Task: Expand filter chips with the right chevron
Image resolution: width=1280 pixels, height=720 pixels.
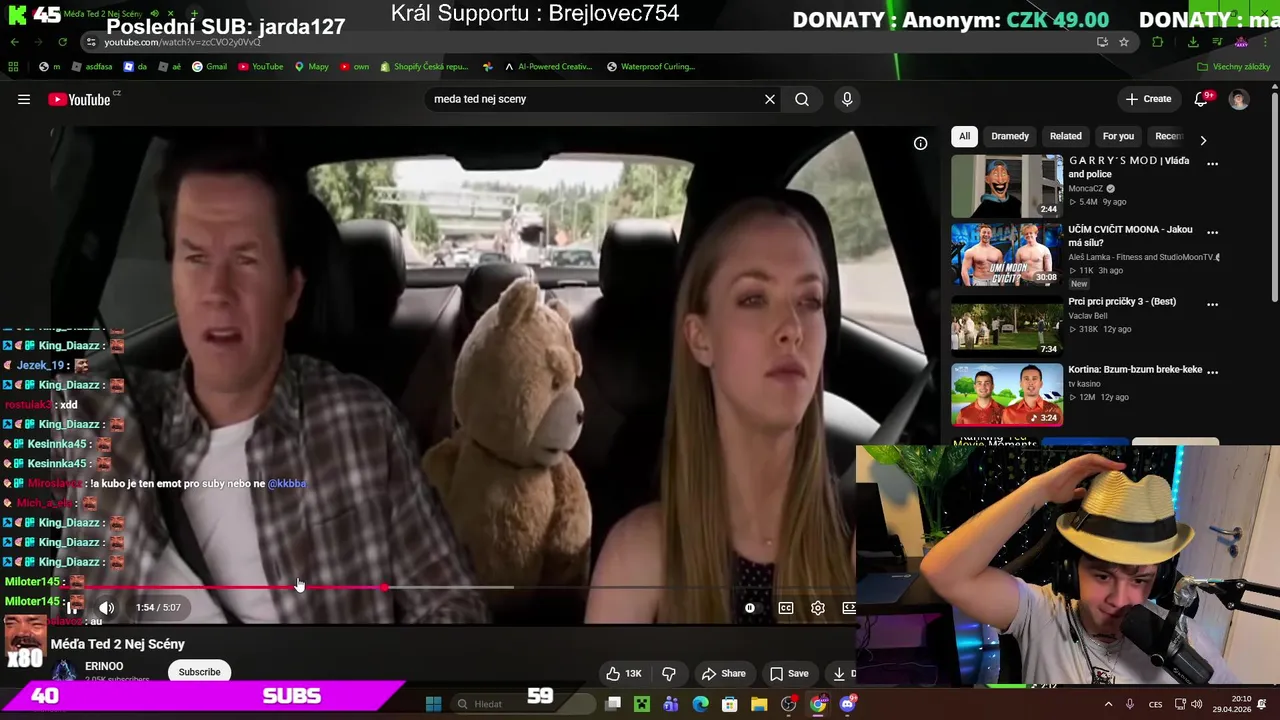Action: coord(1203,140)
